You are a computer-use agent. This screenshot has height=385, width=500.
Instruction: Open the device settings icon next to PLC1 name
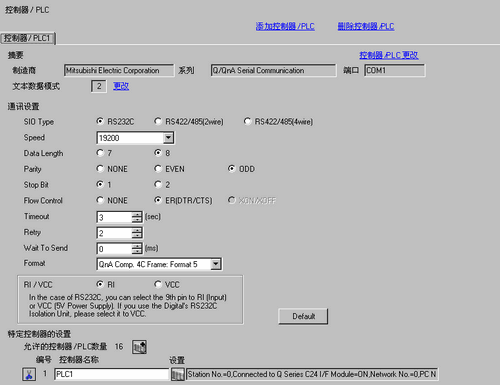click(x=178, y=374)
